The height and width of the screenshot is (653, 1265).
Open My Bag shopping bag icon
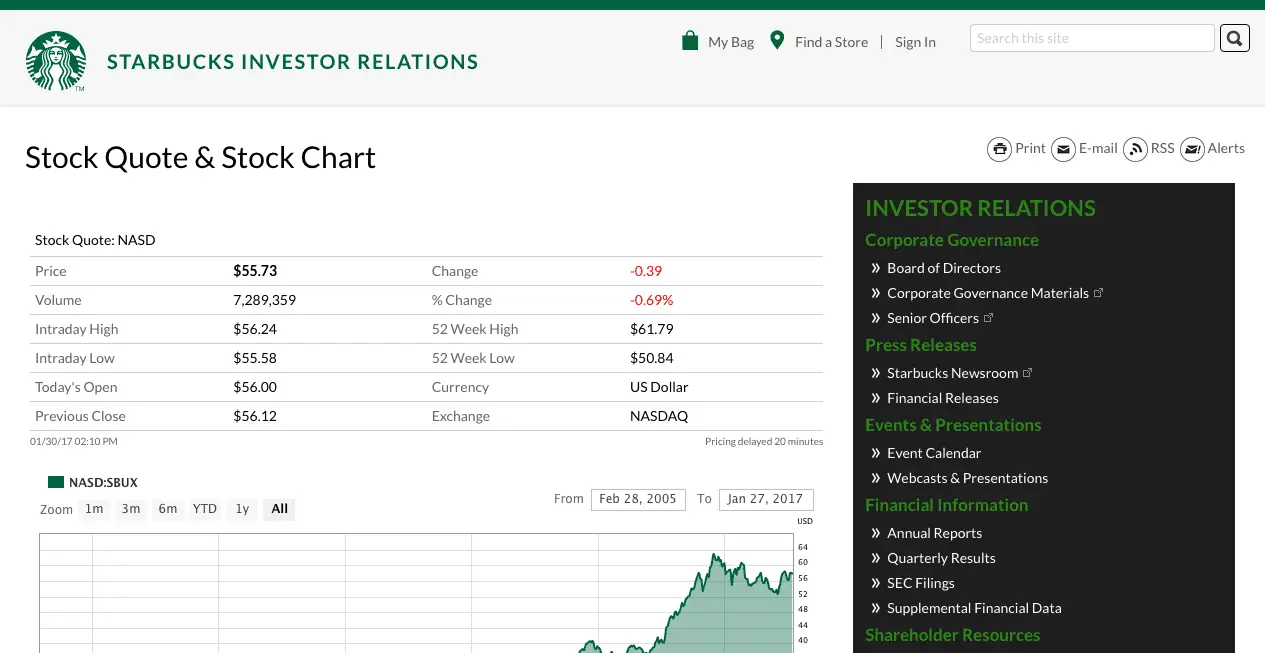690,41
